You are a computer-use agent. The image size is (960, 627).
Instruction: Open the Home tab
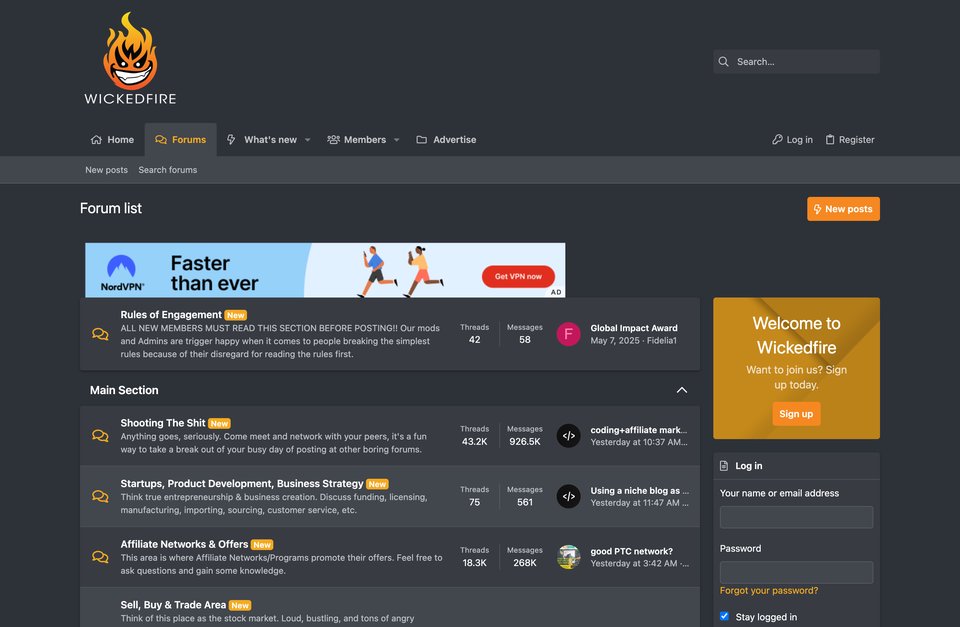click(113, 140)
